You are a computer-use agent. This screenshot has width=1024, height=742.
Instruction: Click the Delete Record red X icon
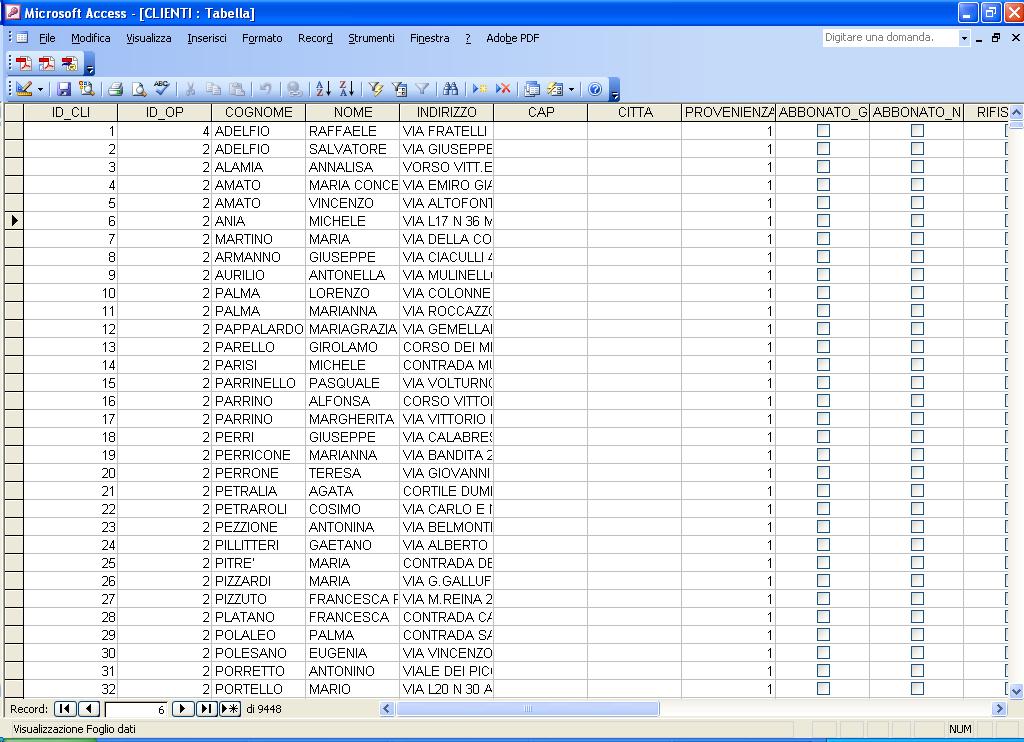click(503, 89)
